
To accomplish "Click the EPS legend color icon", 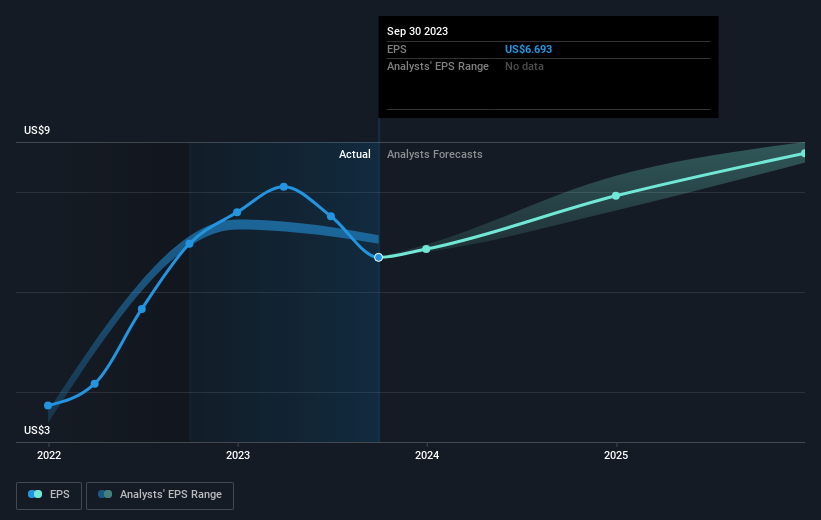I will coord(35,494).
